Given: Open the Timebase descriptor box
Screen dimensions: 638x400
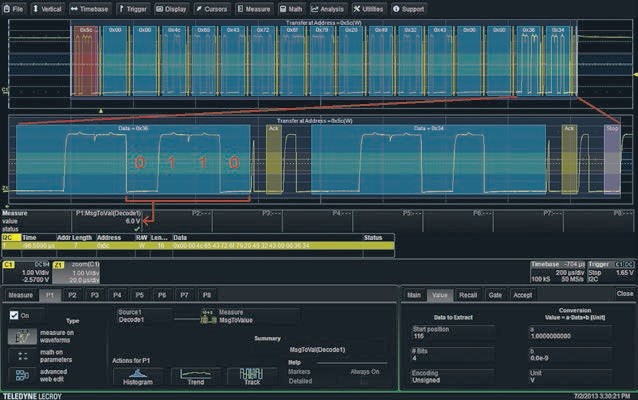Looking at the screenshot, I should (558, 272).
